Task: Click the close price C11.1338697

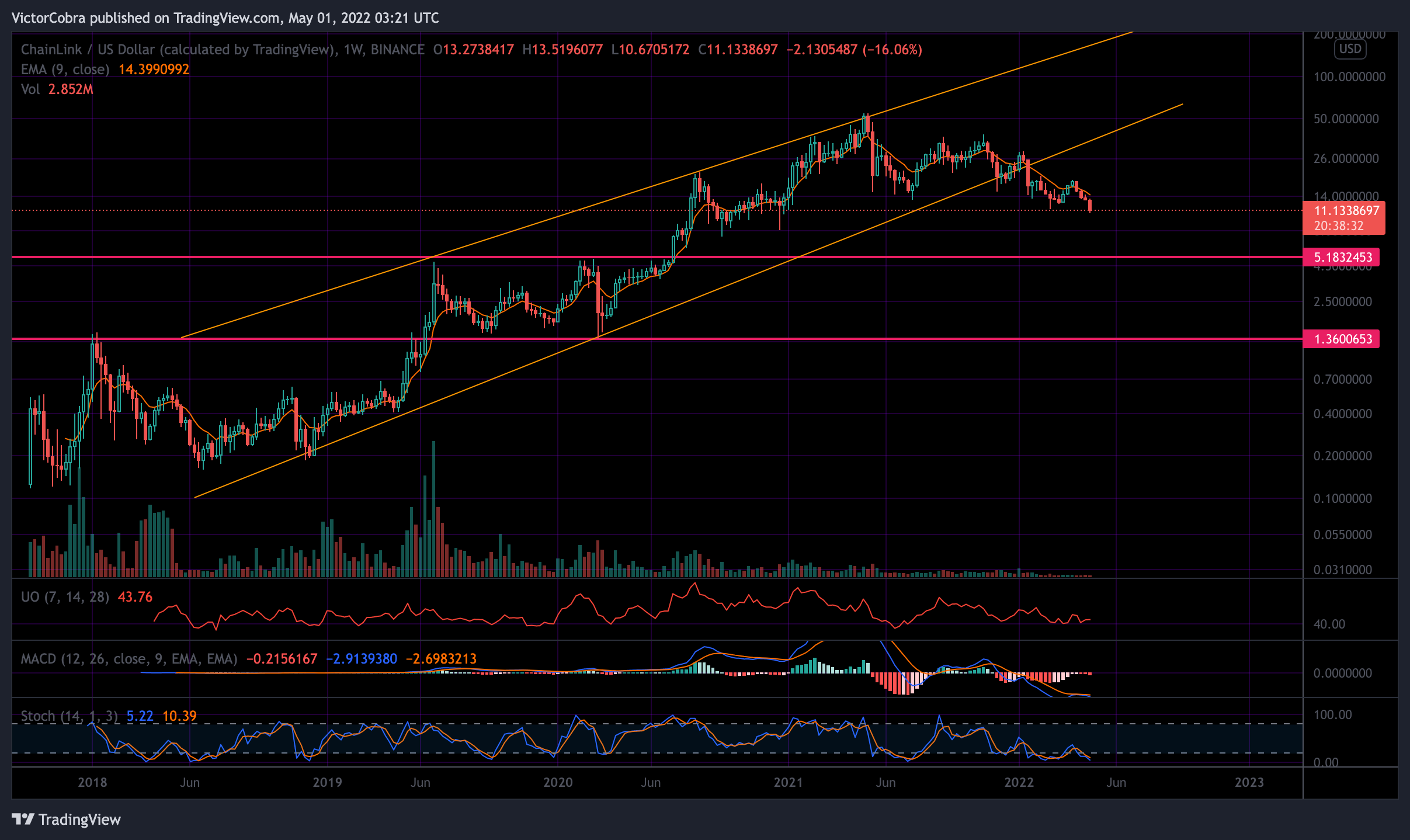Action: point(738,50)
